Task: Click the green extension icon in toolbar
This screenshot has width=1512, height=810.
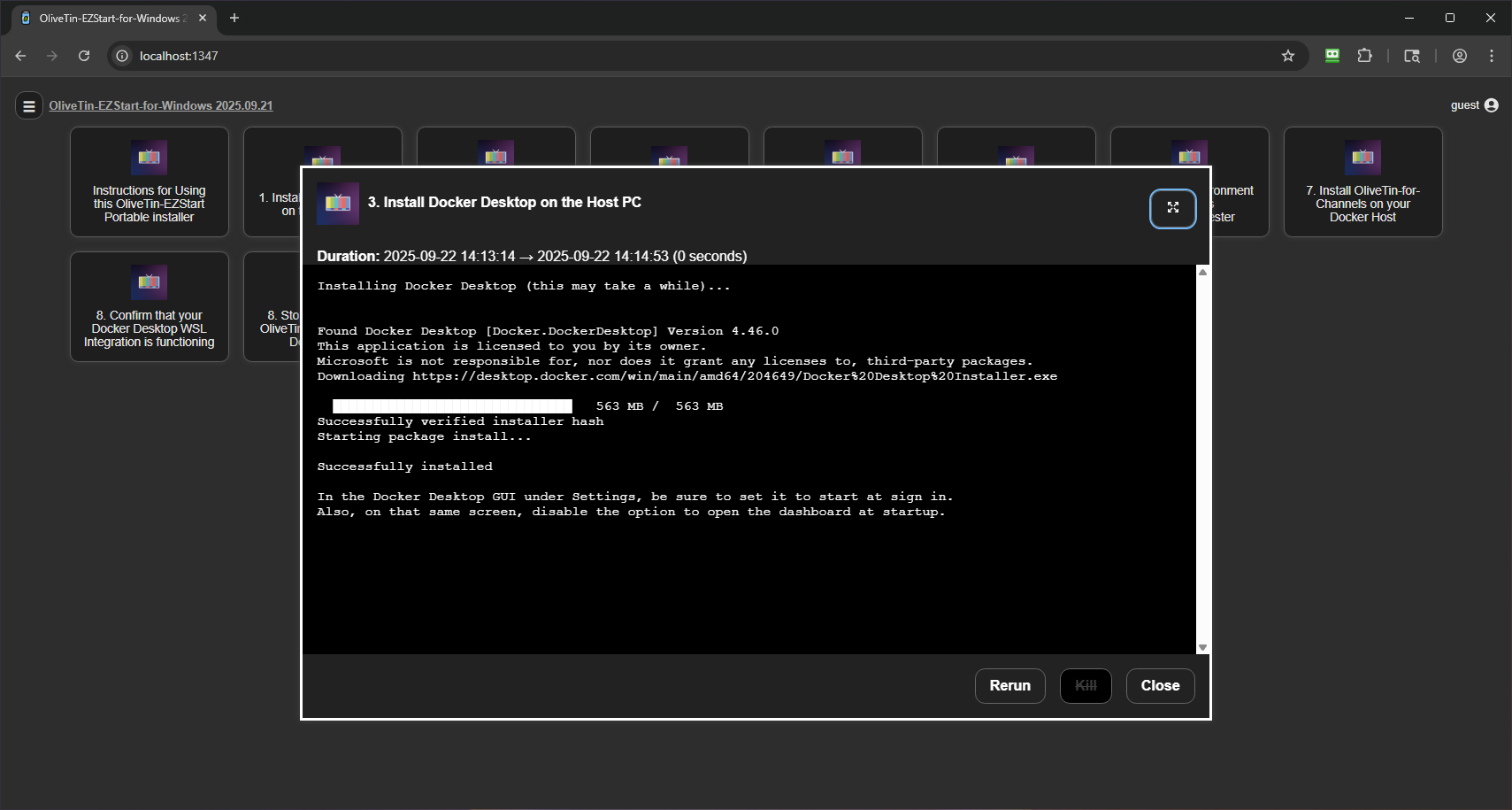Action: 1332,56
